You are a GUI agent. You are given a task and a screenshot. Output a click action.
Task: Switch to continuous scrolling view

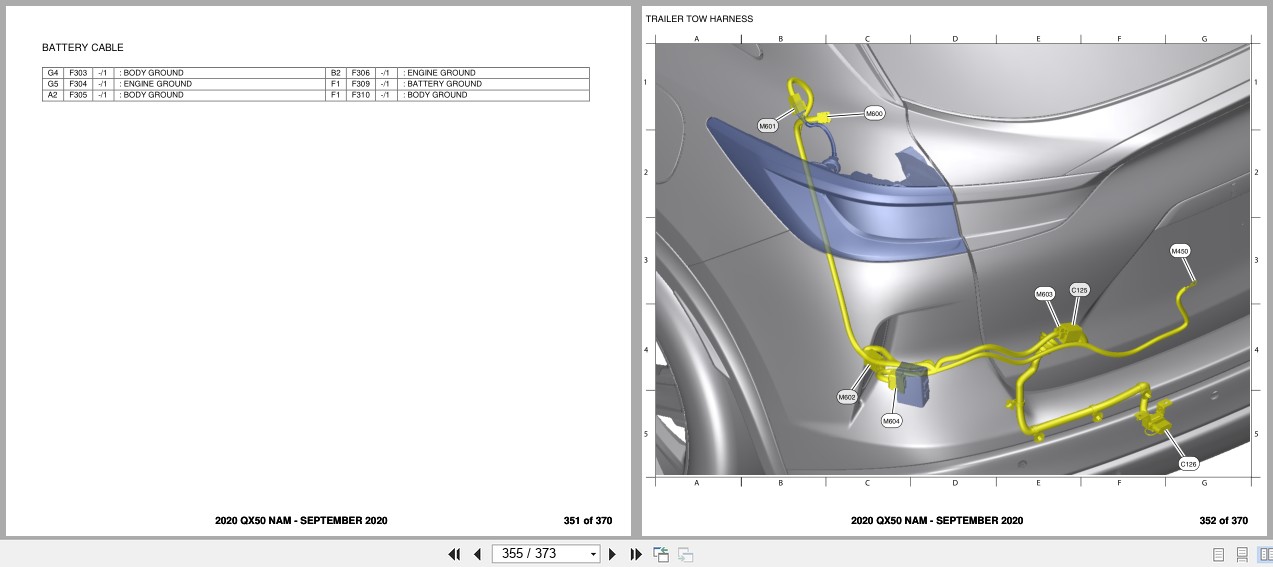(x=1242, y=554)
